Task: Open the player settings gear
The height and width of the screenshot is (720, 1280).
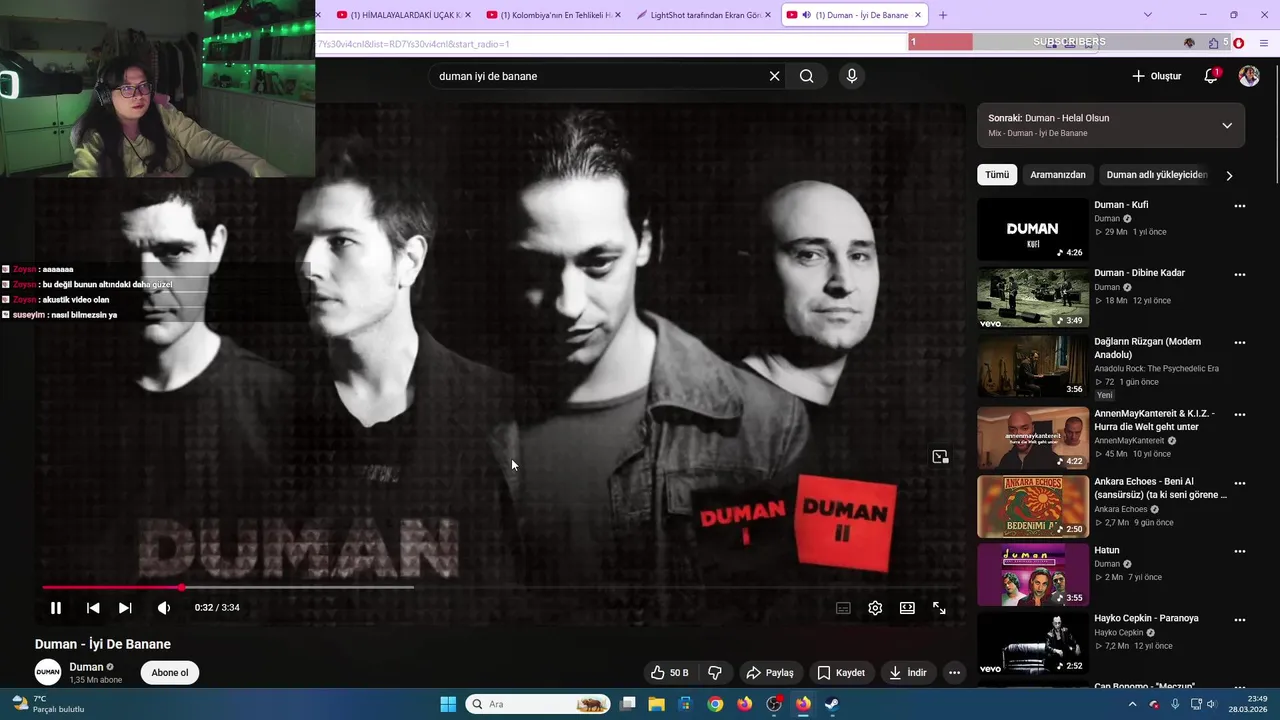Action: tap(875, 608)
